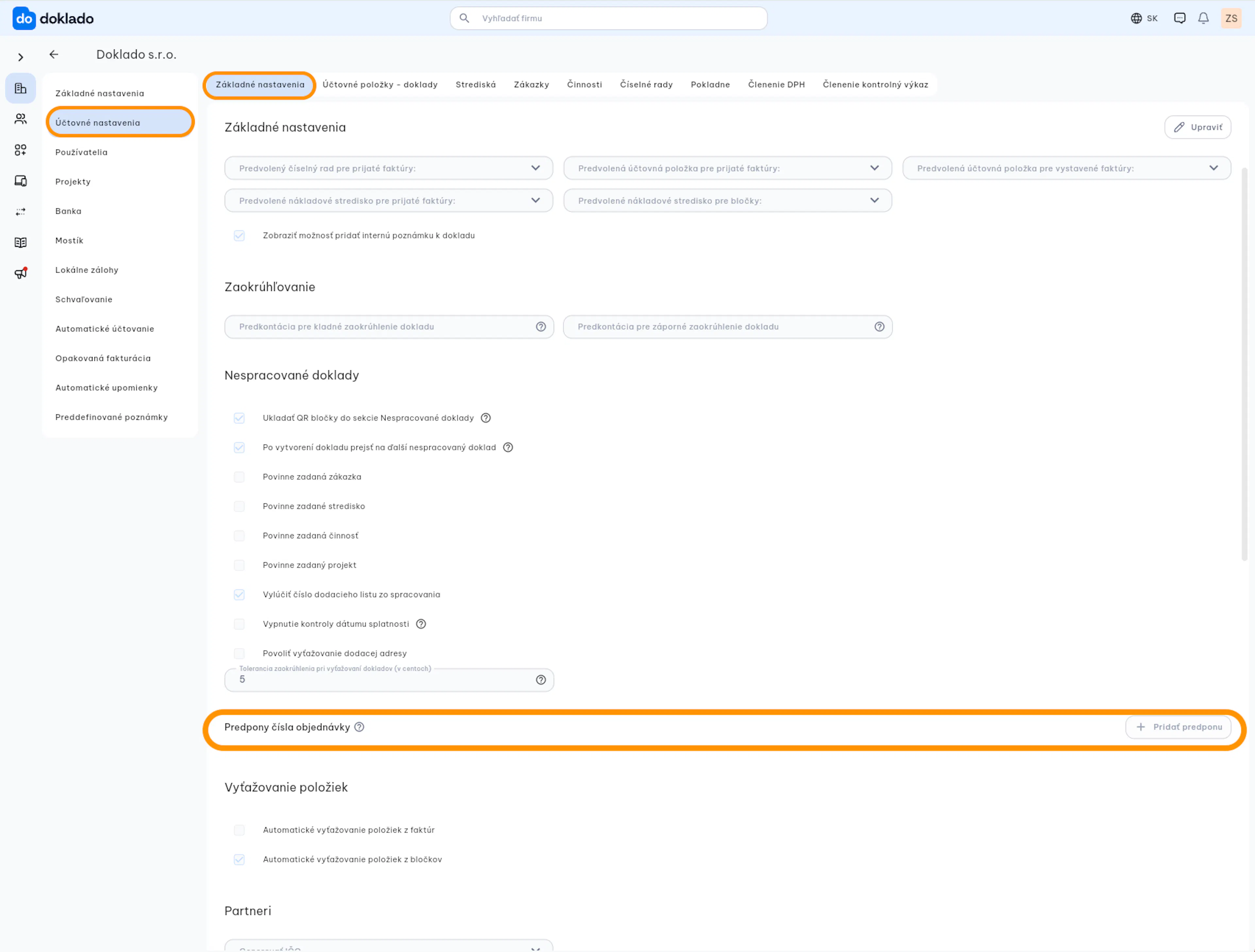Go back with the arrow icon
Image resolution: width=1255 pixels, height=952 pixels.
pos(54,55)
